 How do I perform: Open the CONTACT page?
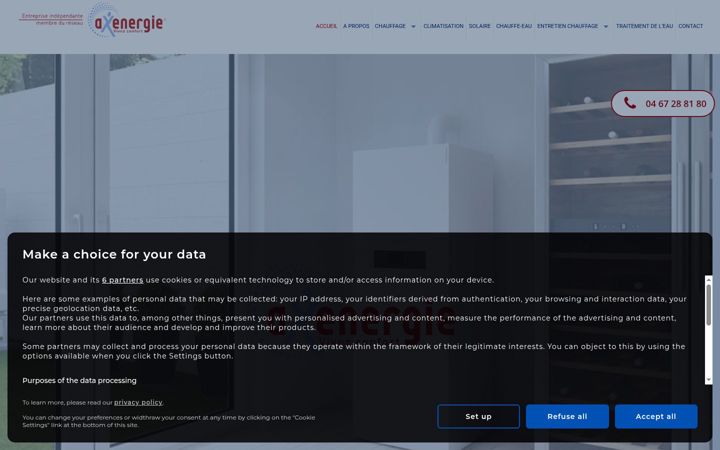[691, 26]
